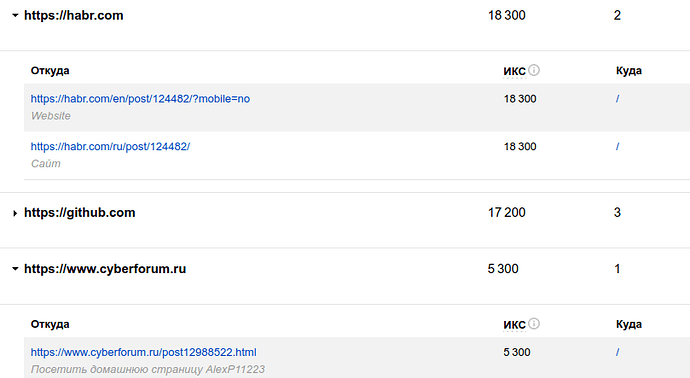690x378 pixels.
Task: Expand the https://github.com group arrow
Action: (x=15, y=213)
